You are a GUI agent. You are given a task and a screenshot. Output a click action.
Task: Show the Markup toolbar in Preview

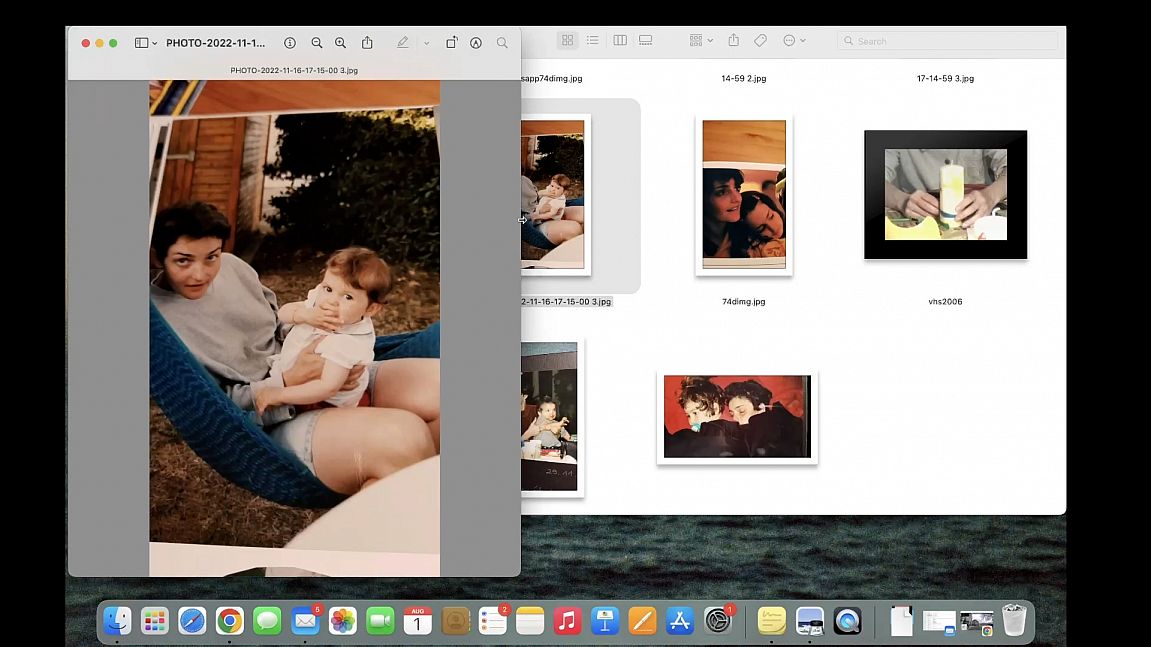(476, 43)
